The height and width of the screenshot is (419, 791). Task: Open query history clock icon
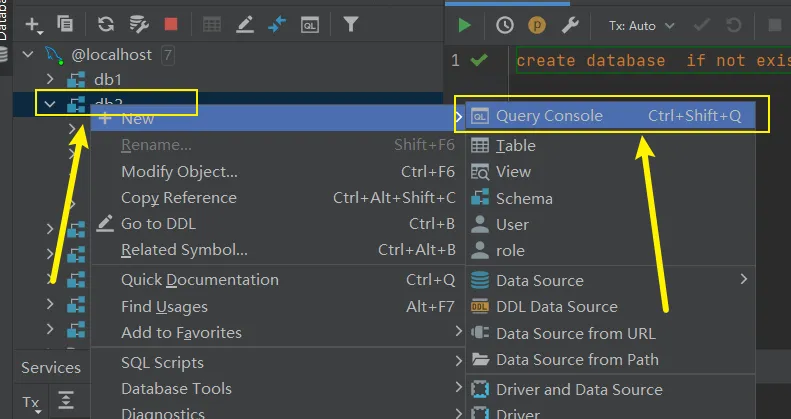click(506, 25)
